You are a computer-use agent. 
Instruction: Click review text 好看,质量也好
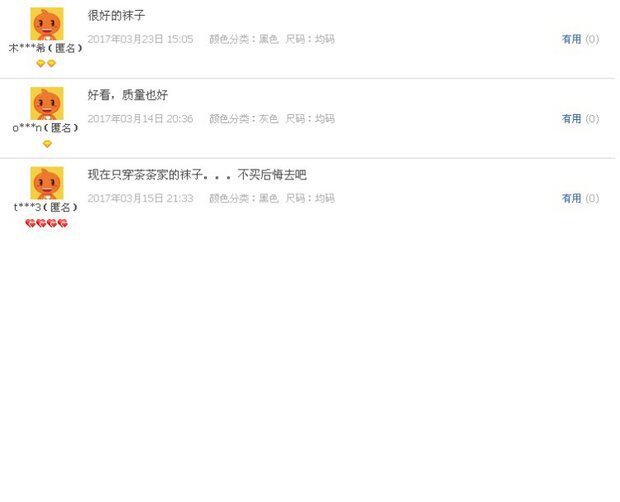[x=128, y=95]
